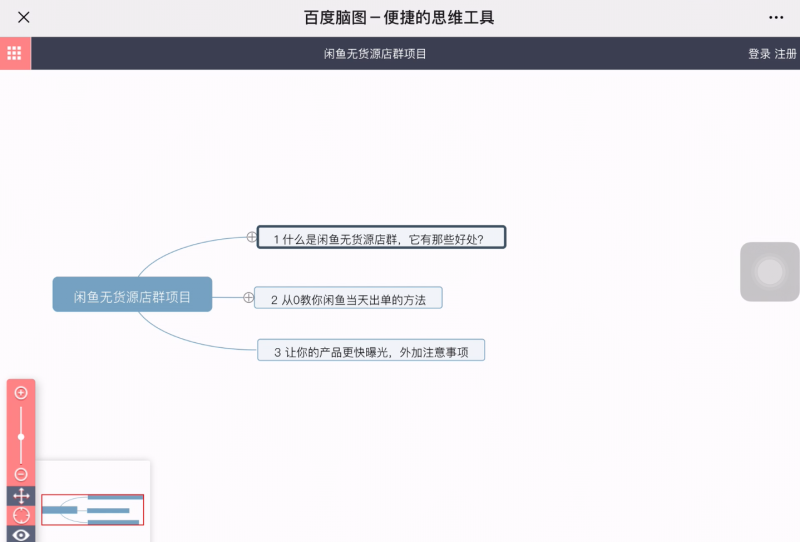Image resolution: width=800 pixels, height=542 pixels.
Task: Tap the floating assistive touch button
Action: pos(769,272)
